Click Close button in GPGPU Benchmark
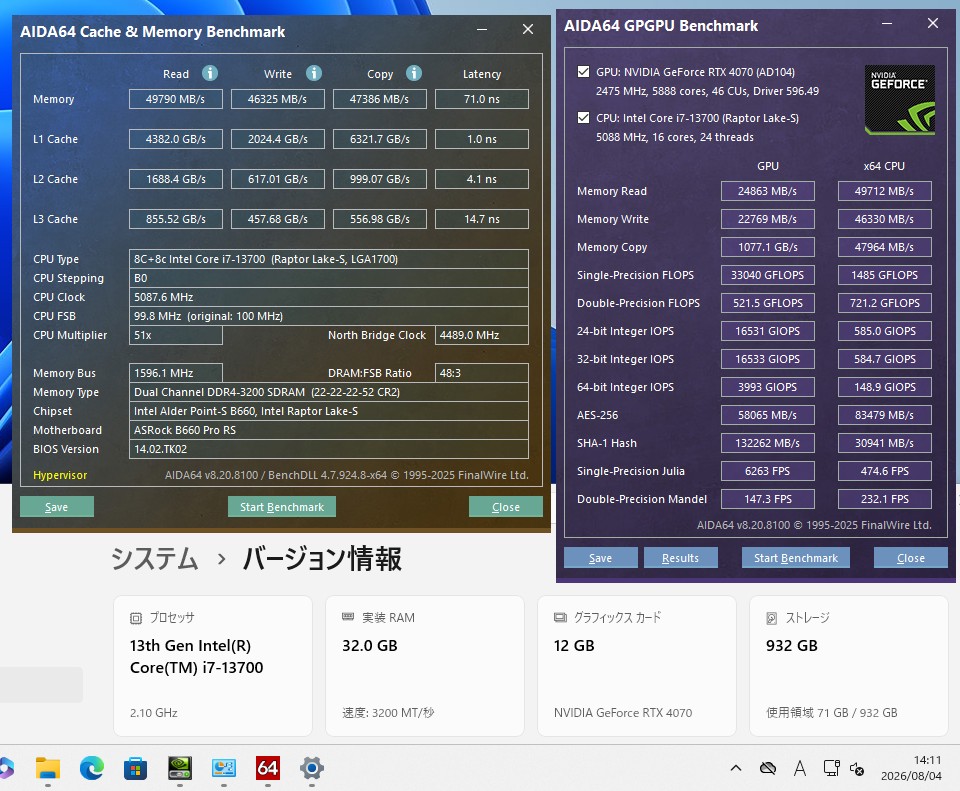The image size is (960, 791). click(x=910, y=558)
